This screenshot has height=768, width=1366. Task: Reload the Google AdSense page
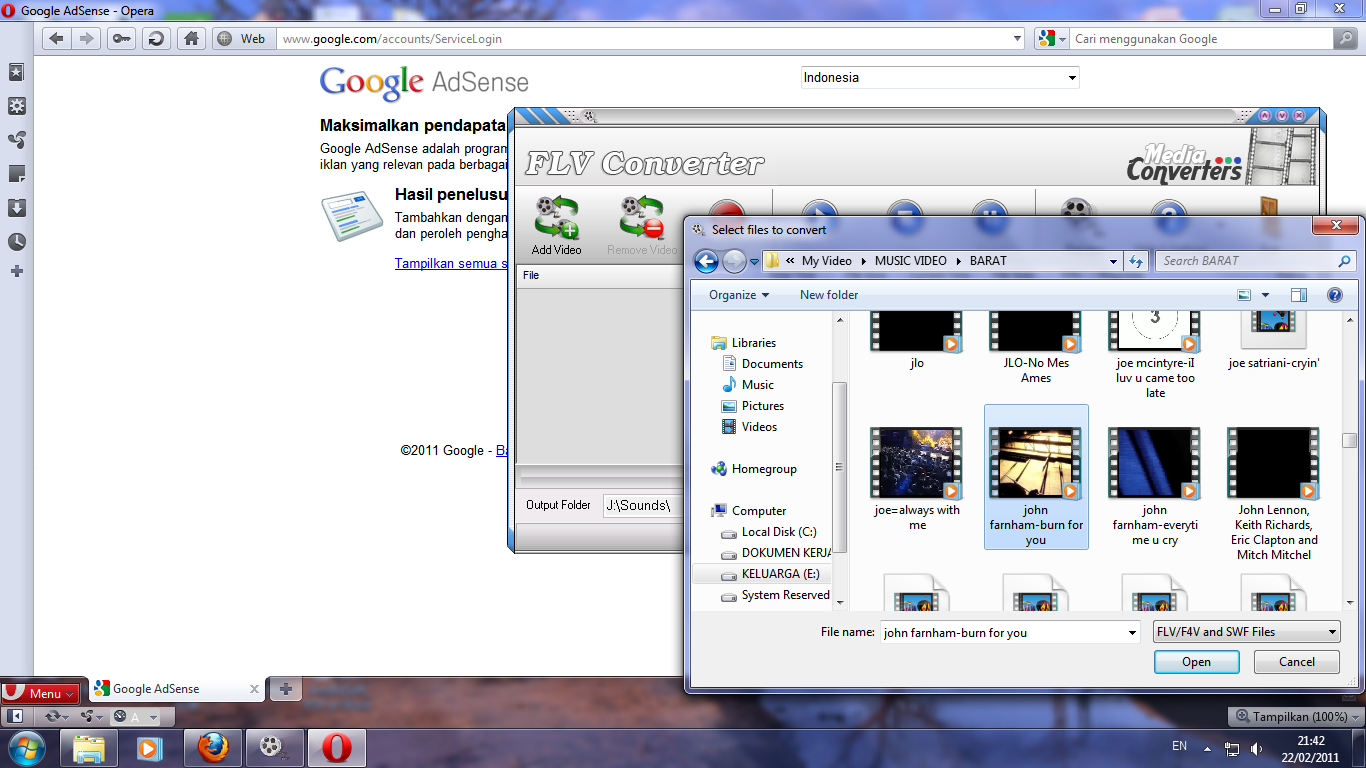pos(156,39)
